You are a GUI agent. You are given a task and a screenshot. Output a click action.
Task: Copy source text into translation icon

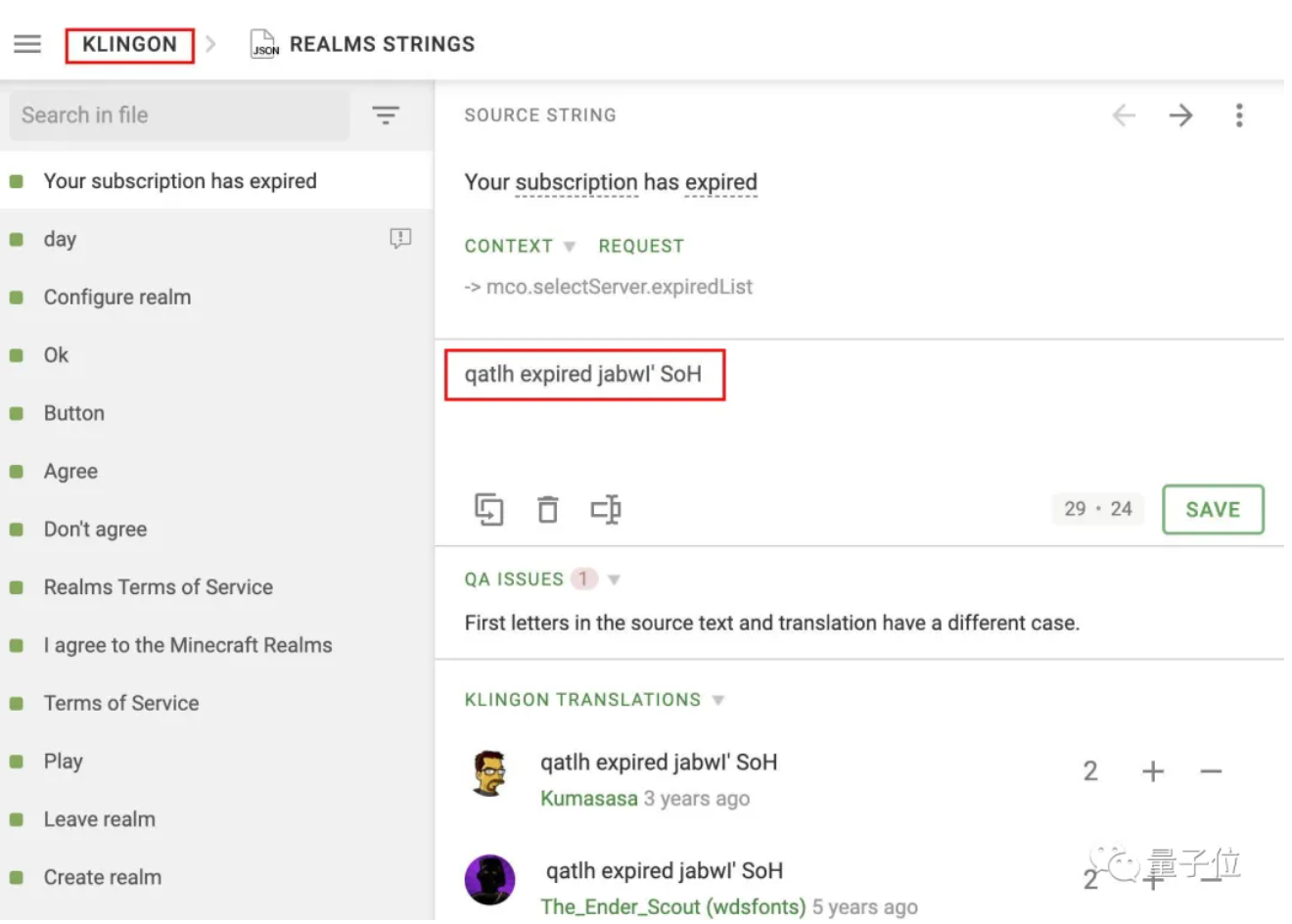pyautogui.click(x=488, y=509)
